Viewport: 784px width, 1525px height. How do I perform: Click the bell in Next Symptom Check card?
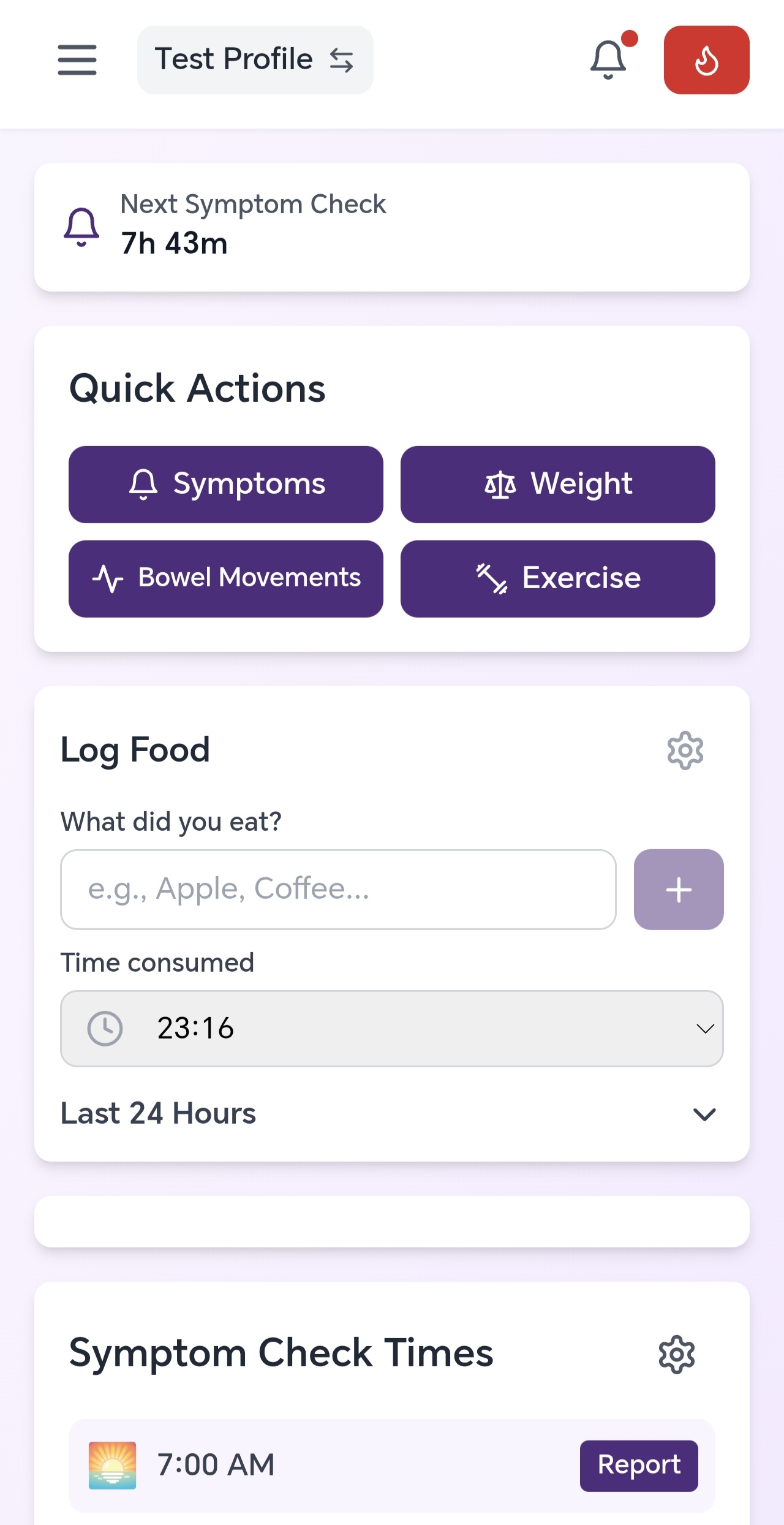pyautogui.click(x=81, y=227)
